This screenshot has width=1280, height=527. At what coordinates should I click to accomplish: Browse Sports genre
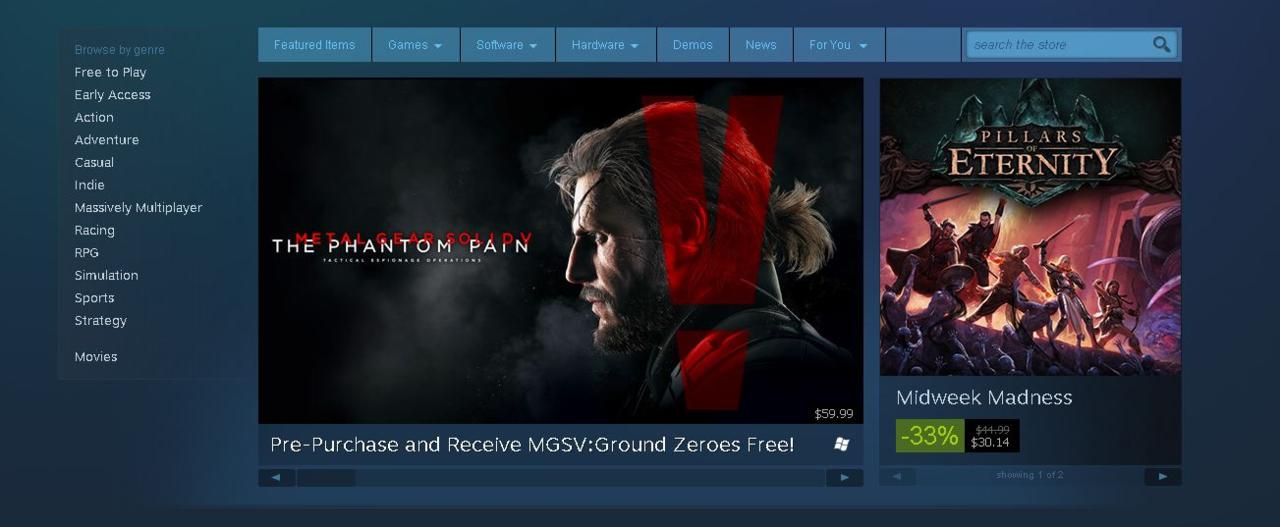pos(94,298)
